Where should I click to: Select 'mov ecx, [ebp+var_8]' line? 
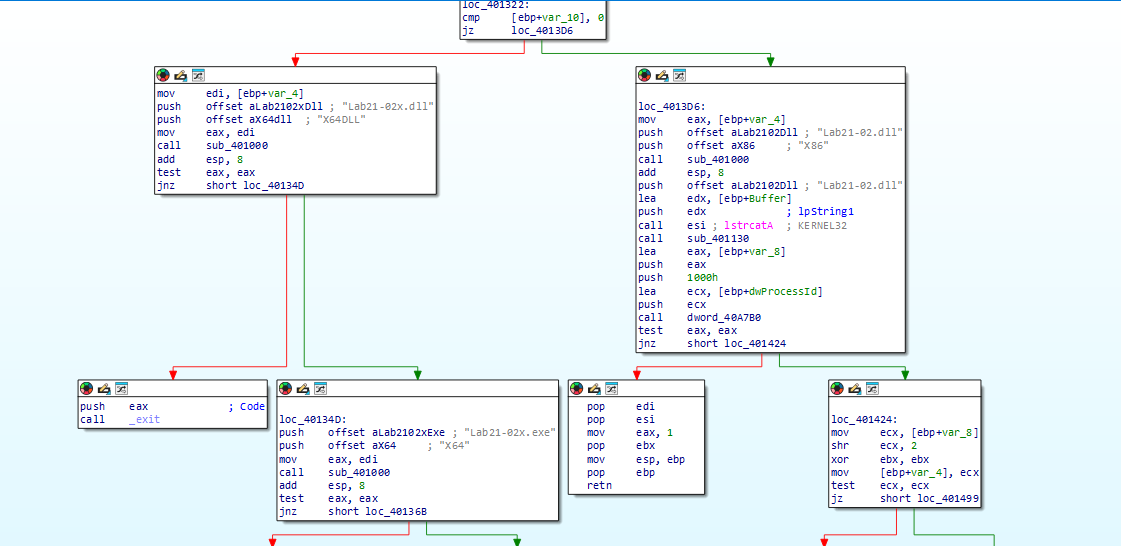[905, 432]
